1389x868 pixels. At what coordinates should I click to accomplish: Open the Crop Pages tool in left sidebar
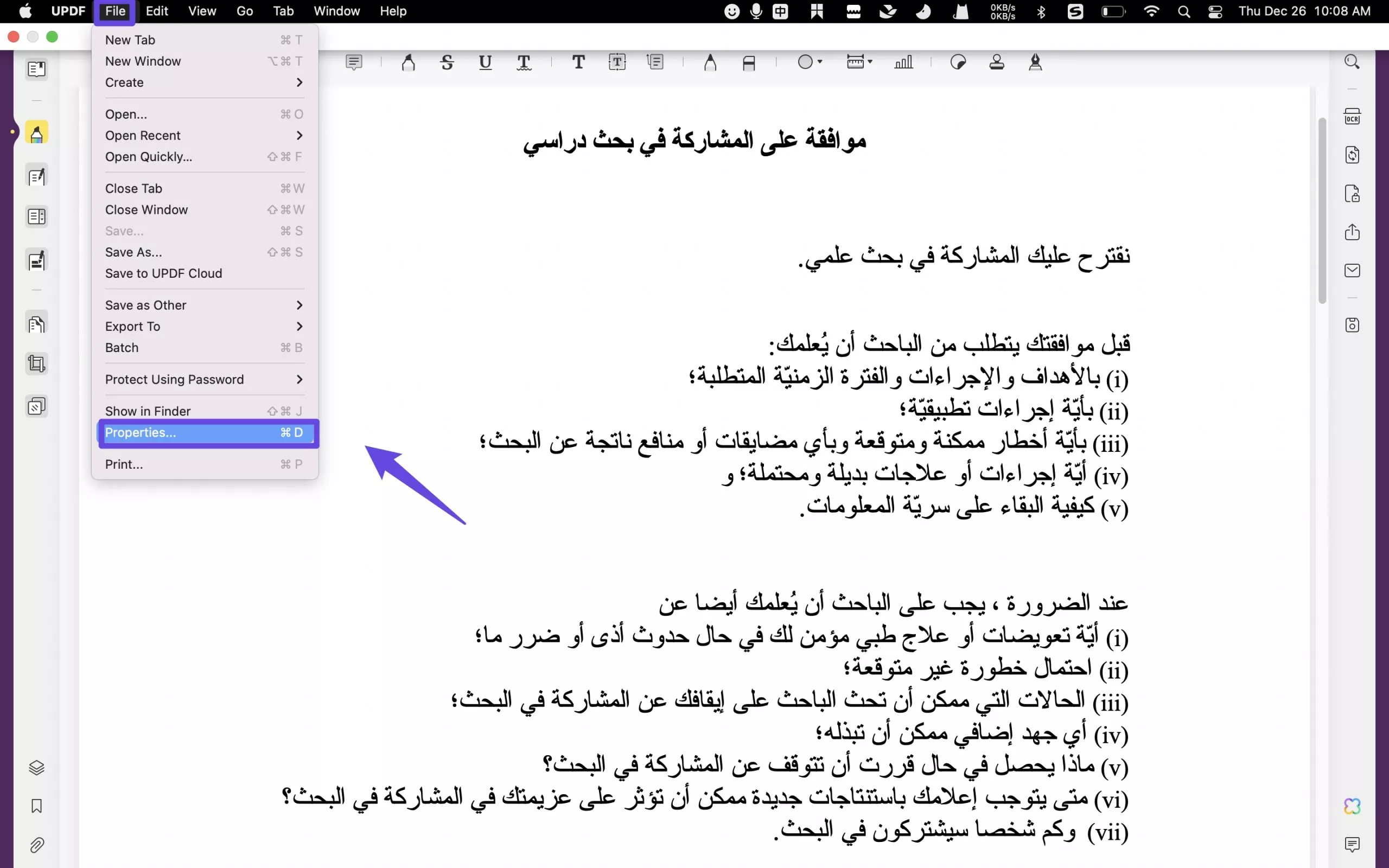36,363
